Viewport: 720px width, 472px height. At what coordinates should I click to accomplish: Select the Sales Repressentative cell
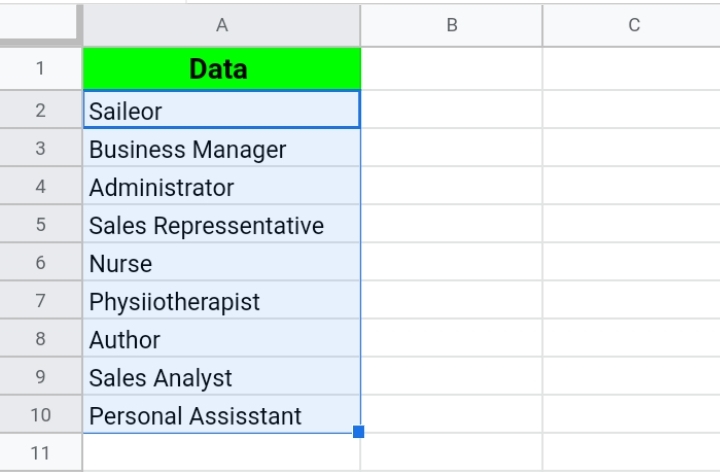point(222,224)
